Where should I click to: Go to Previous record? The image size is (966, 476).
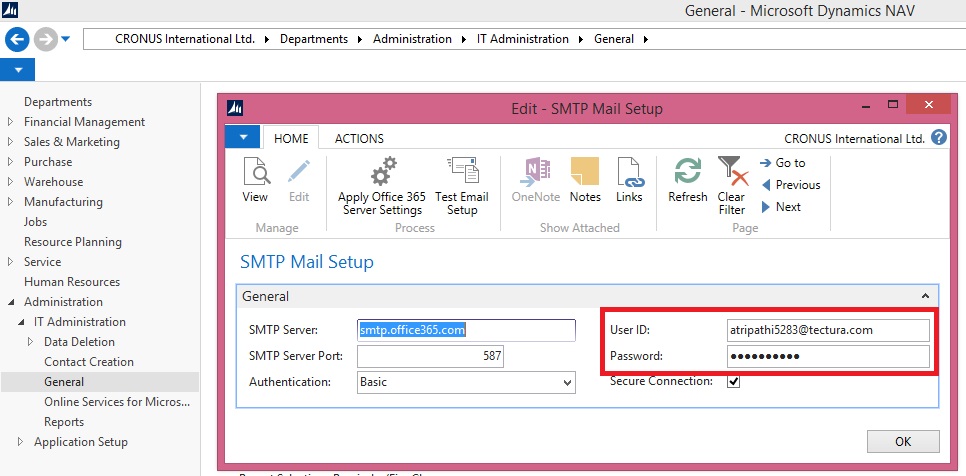pos(791,185)
